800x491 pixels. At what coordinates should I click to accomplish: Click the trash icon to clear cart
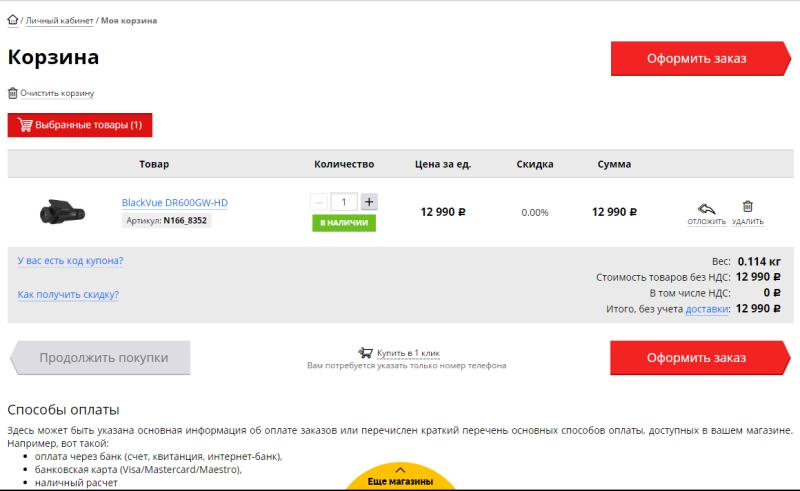coord(13,93)
